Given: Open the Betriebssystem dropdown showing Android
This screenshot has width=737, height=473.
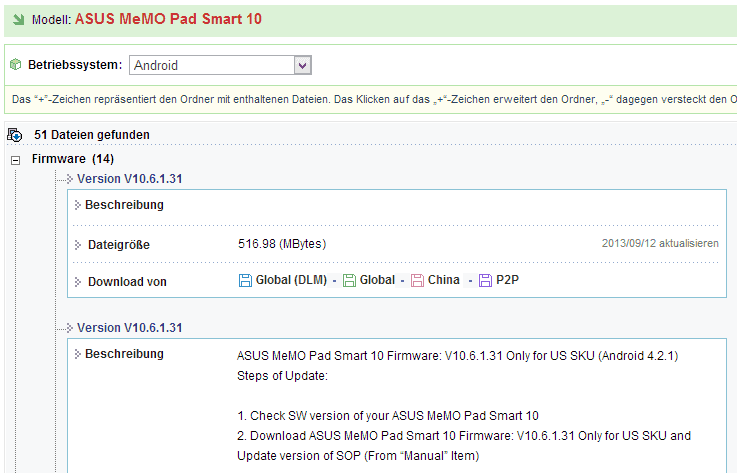Looking at the screenshot, I should point(220,65).
